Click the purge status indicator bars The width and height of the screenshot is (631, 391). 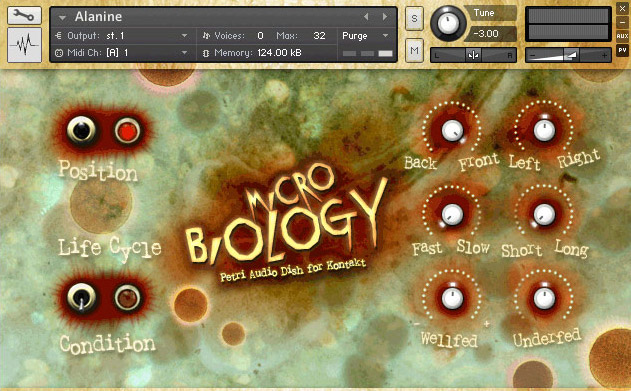click(x=367, y=53)
